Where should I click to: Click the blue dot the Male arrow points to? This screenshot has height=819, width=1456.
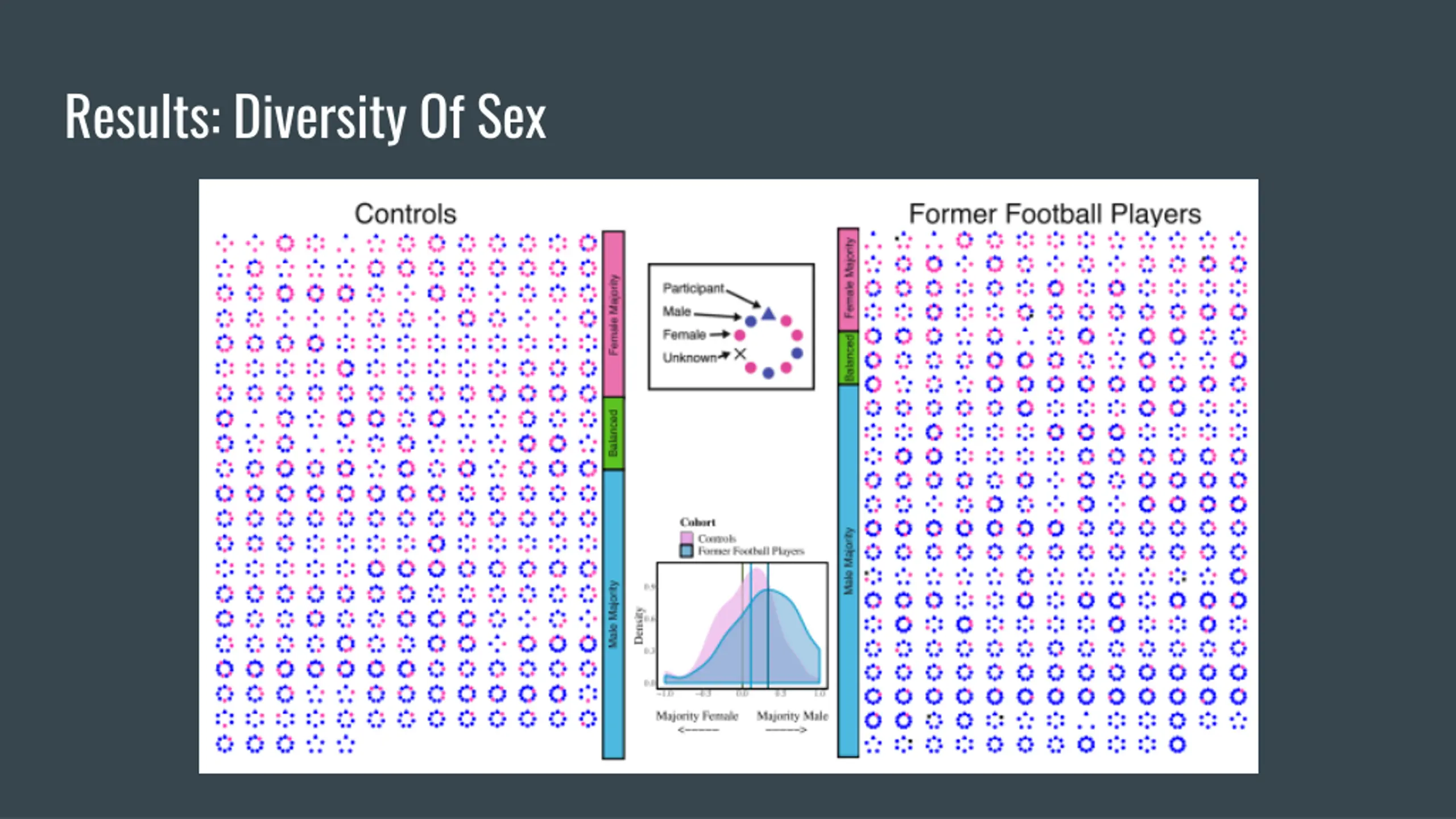tap(751, 321)
